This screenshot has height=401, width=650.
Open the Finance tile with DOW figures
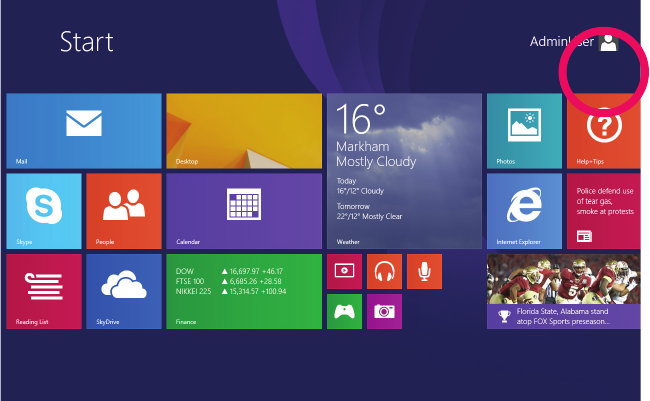(244, 292)
